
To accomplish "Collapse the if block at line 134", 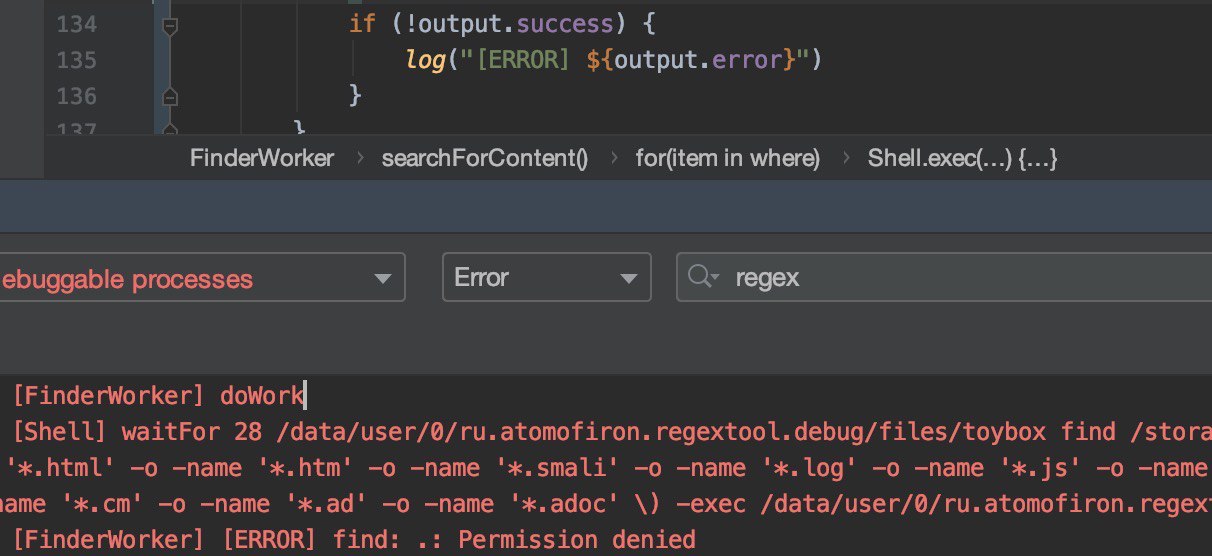I will (x=169, y=25).
